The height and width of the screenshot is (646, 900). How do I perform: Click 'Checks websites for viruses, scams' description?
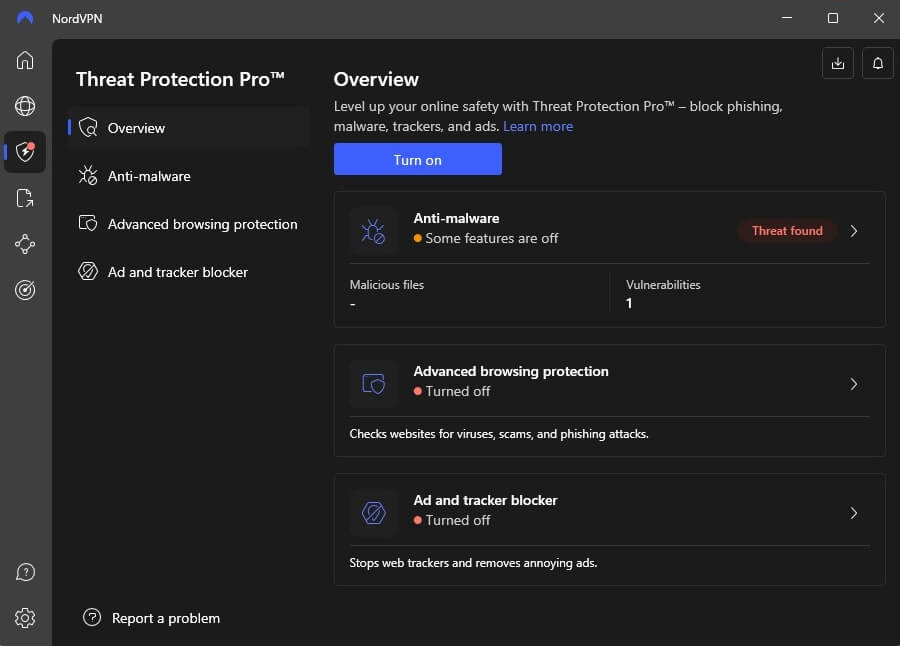coord(499,434)
